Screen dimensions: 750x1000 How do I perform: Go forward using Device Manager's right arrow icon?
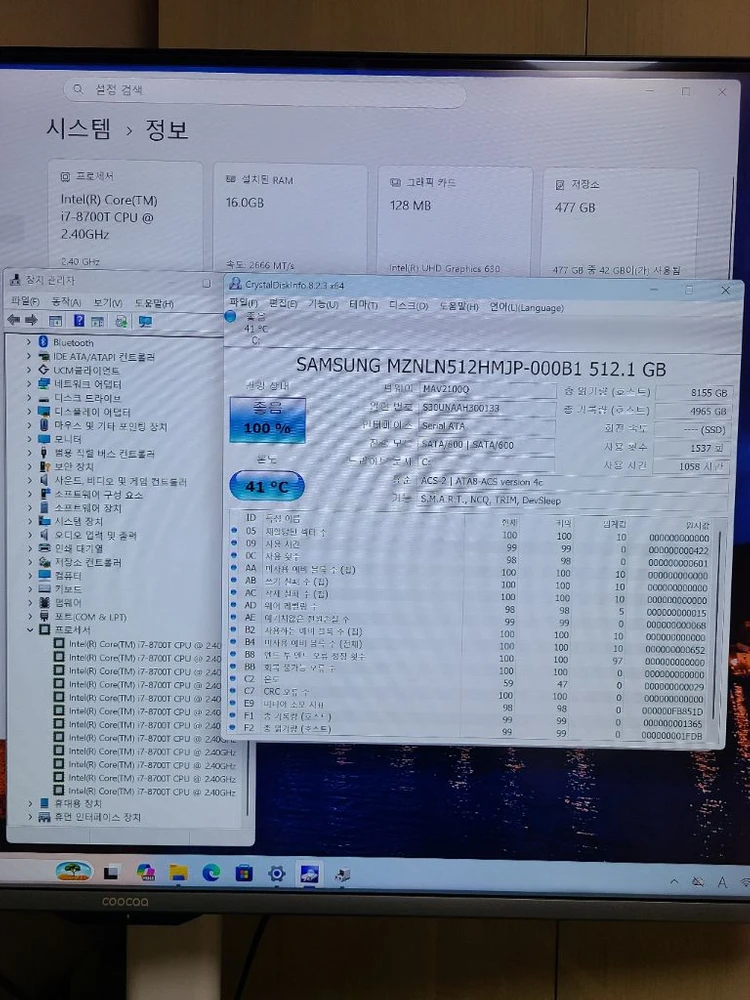click(x=31, y=320)
